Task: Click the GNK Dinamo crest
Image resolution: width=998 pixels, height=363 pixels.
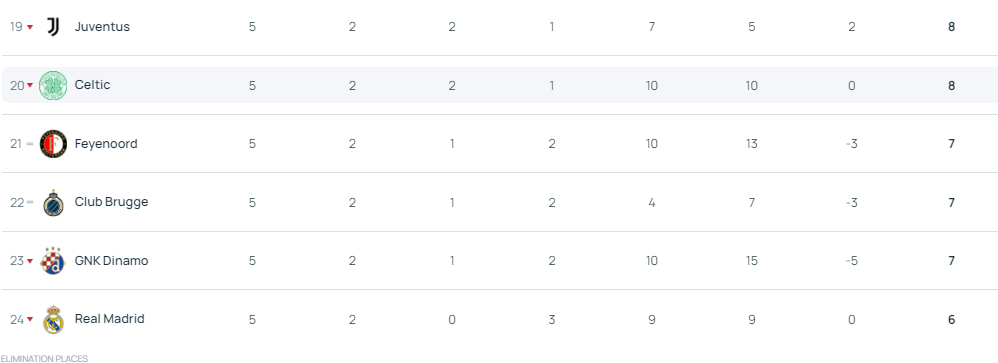Action: (53, 260)
